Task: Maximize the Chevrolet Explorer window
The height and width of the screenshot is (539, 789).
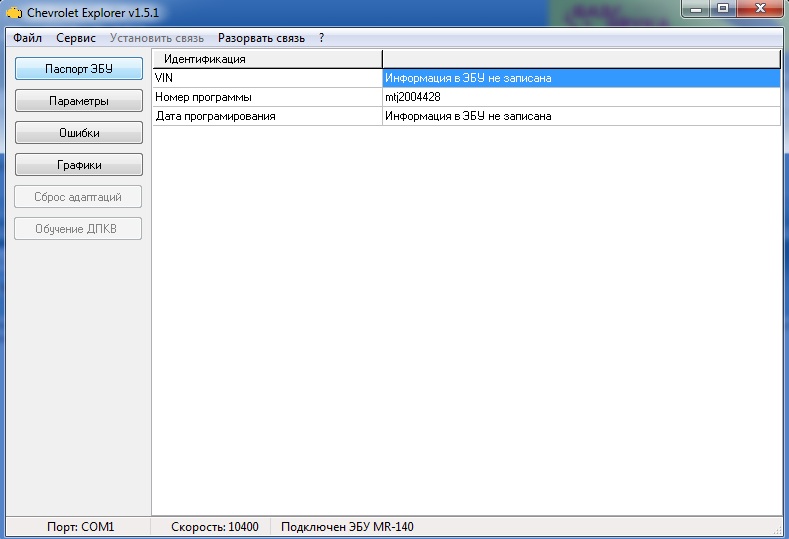Action: tap(724, 9)
